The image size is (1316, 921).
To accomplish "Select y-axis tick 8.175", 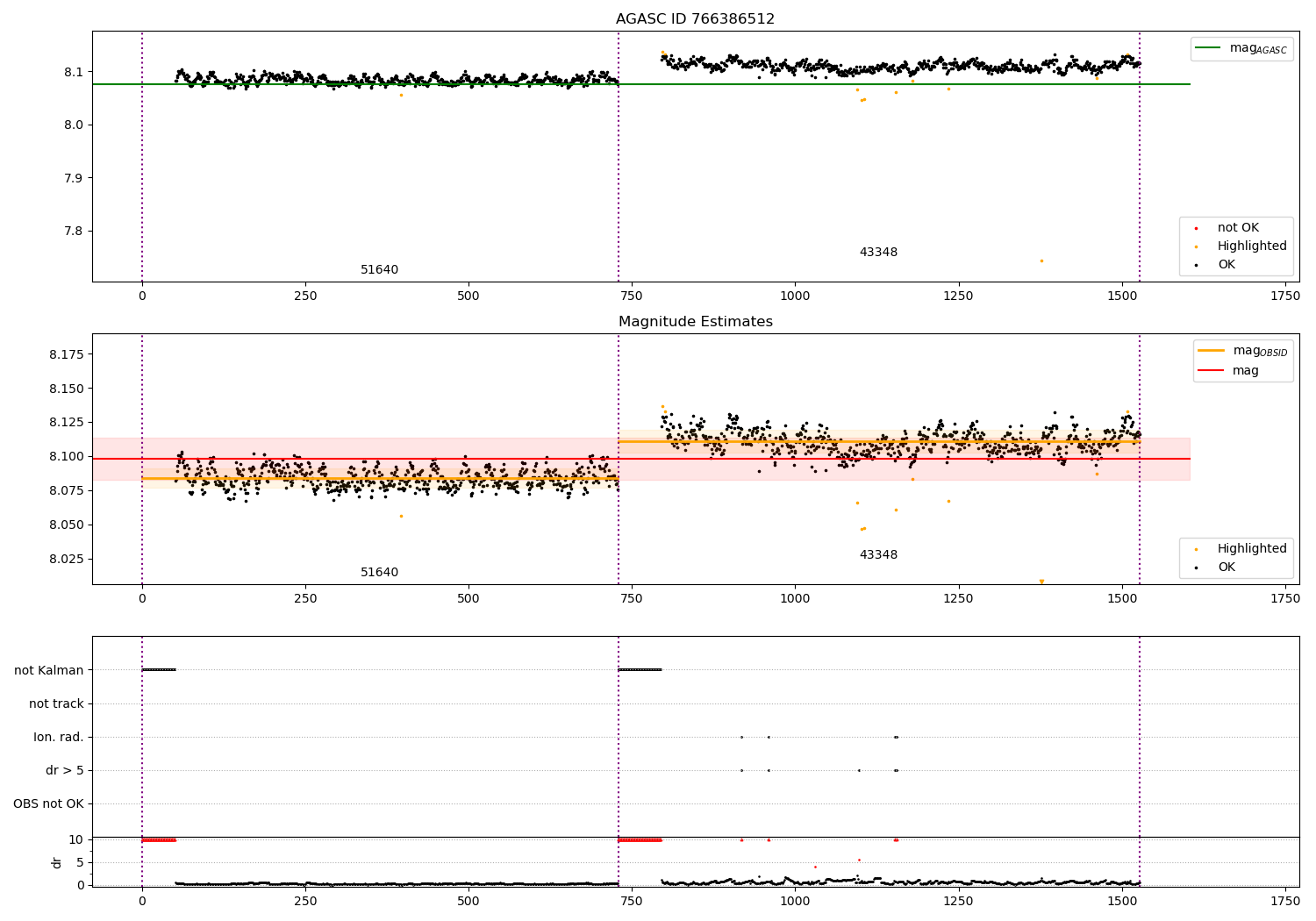I will pos(67,354).
